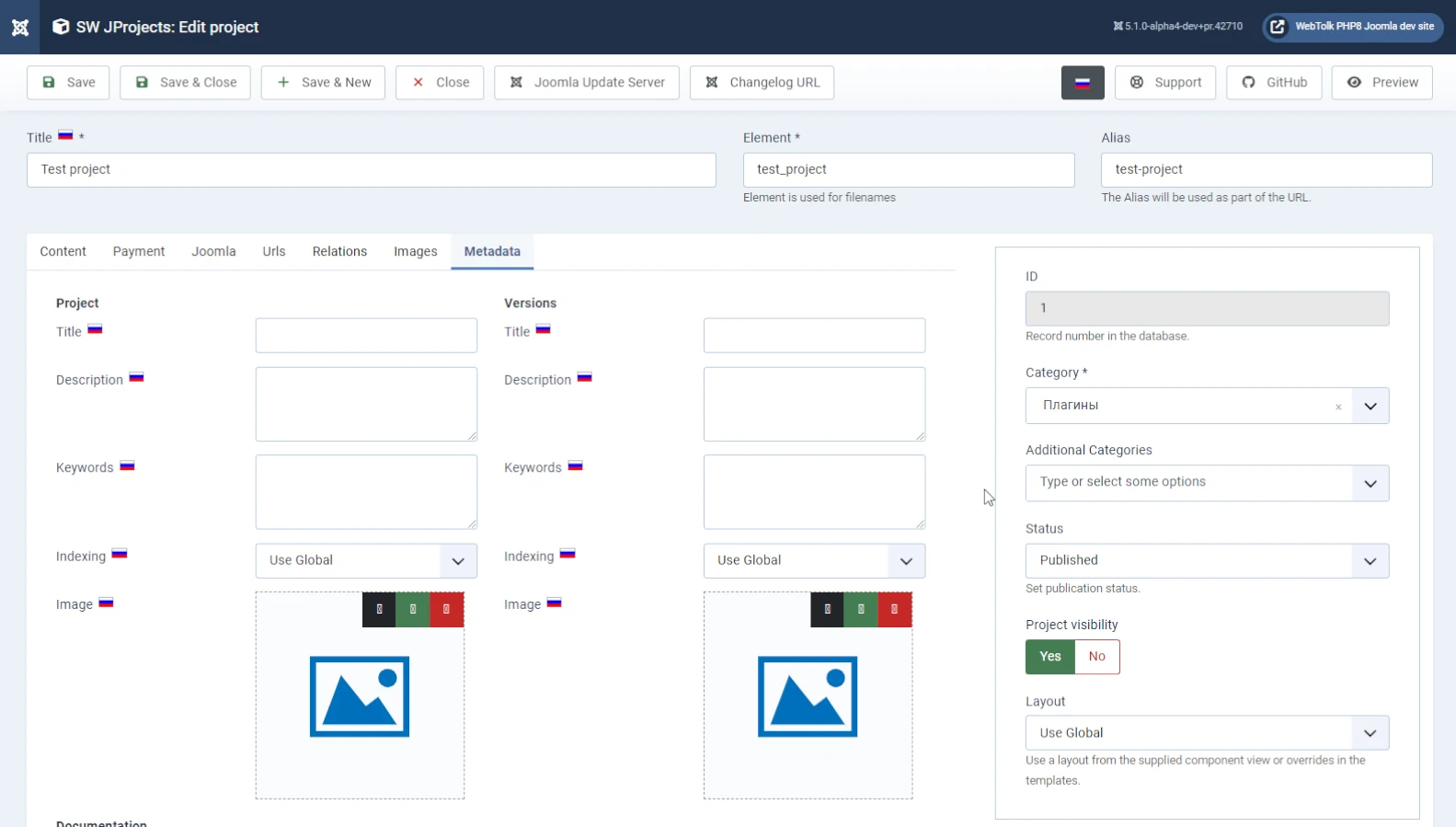1456x827 pixels.
Task: Click external link icon near WebTolk site
Action: click(1278, 27)
